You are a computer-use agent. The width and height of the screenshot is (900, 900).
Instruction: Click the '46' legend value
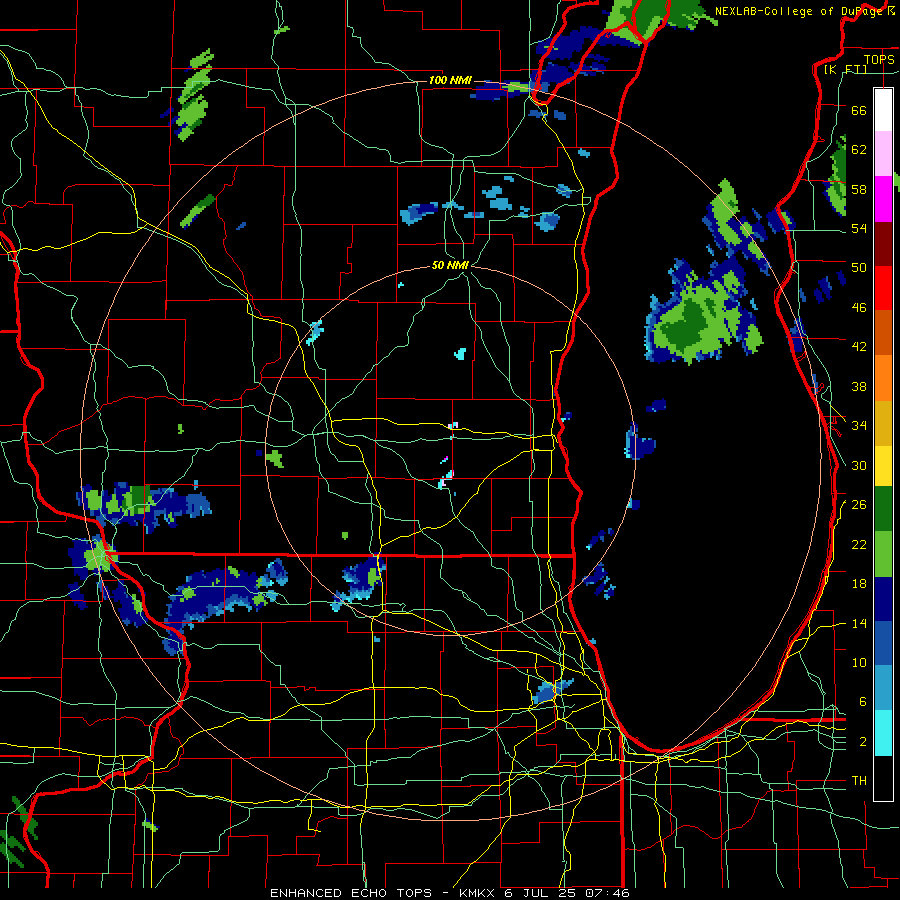click(x=859, y=307)
